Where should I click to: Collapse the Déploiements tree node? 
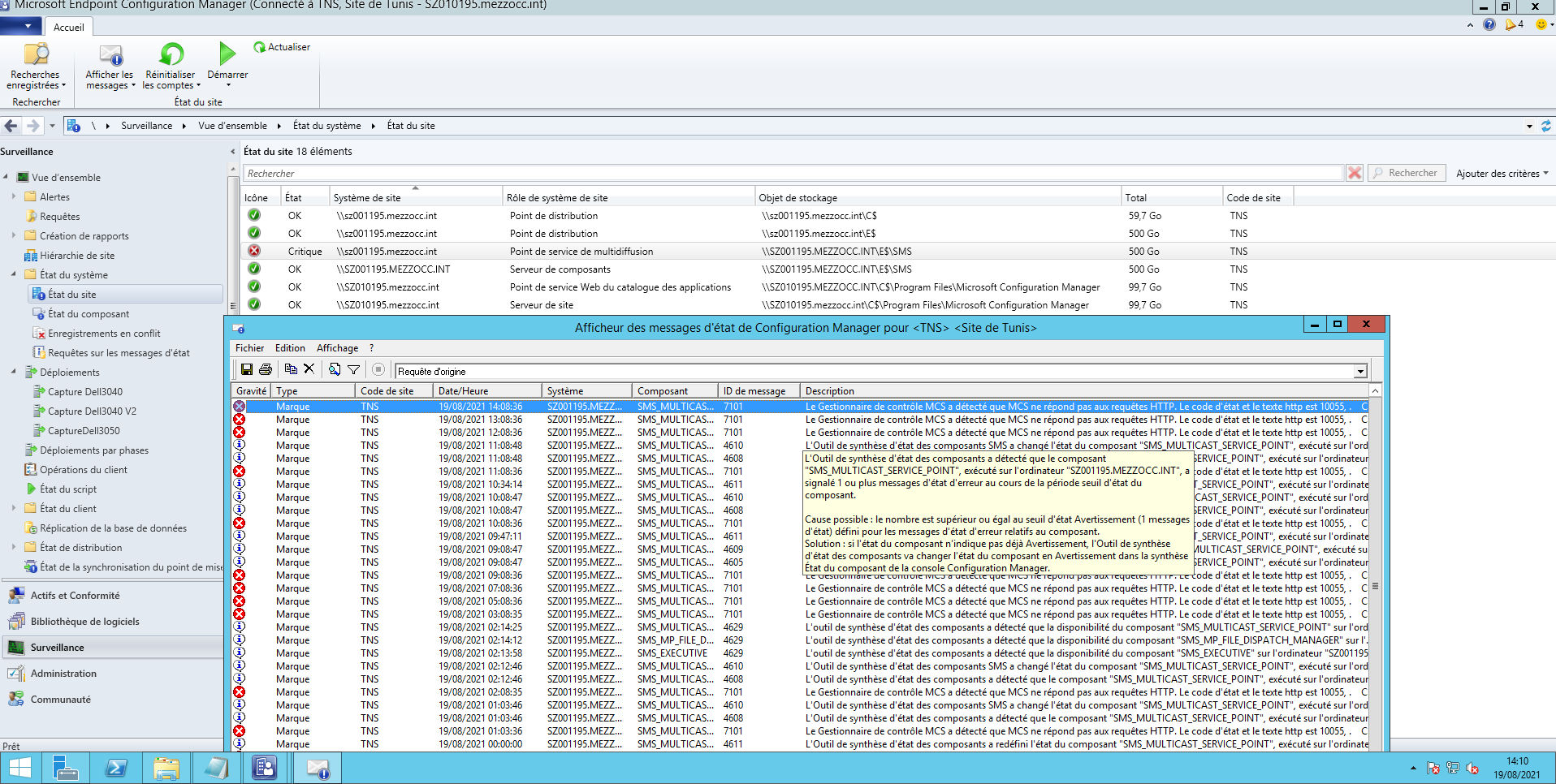14,372
